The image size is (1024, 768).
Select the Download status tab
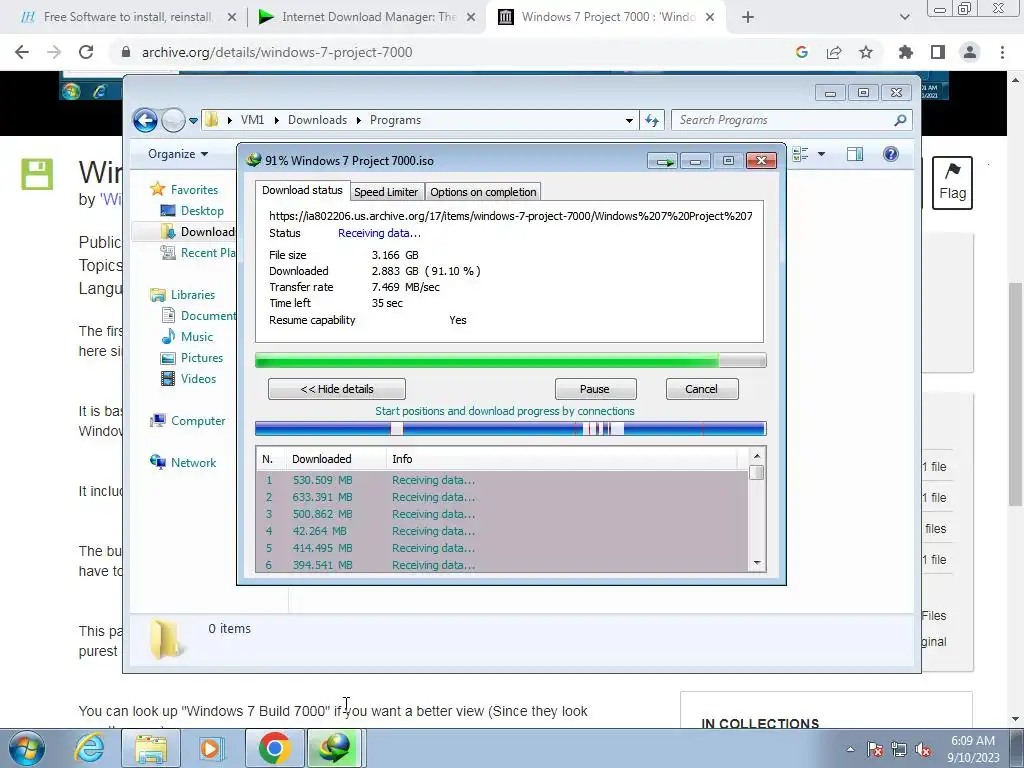pos(302,190)
